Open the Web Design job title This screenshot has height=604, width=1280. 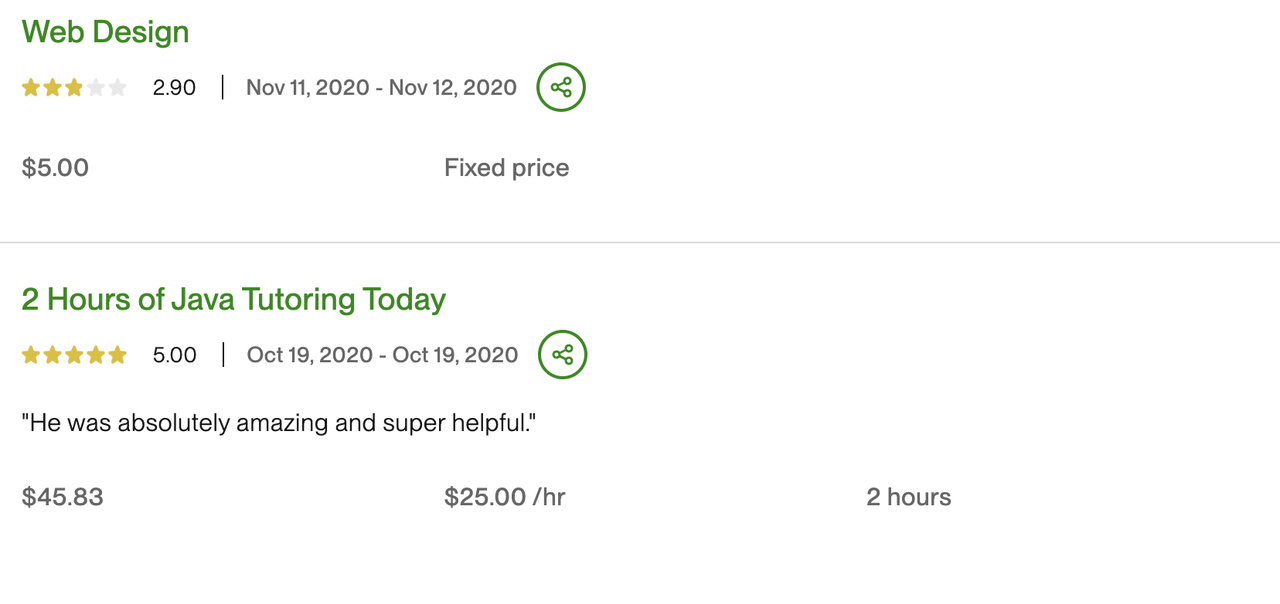pos(105,32)
